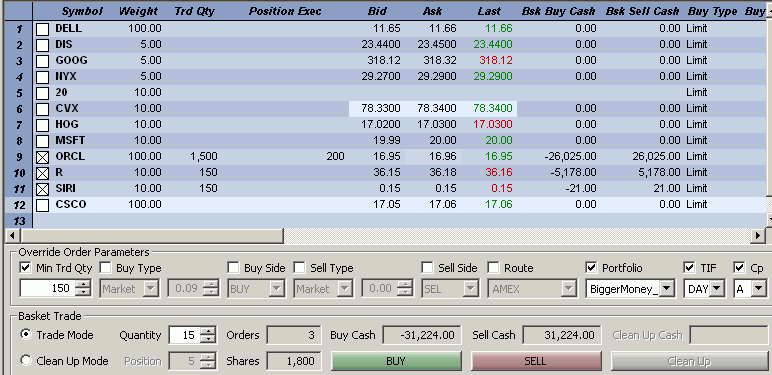Click the NYX Weight value 5.00
The width and height of the screenshot is (772, 375).
(x=151, y=76)
